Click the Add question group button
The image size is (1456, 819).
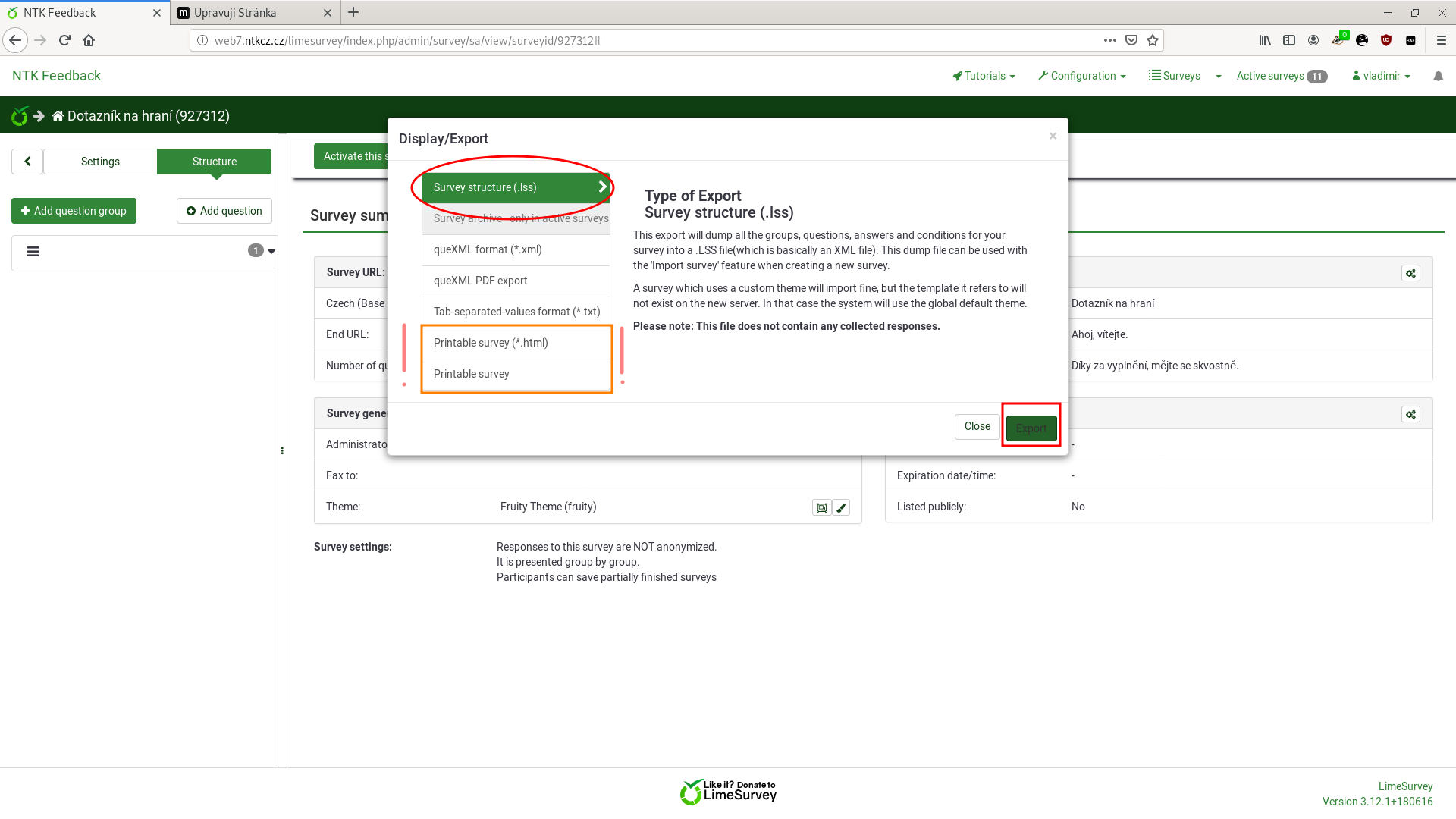pyautogui.click(x=74, y=211)
